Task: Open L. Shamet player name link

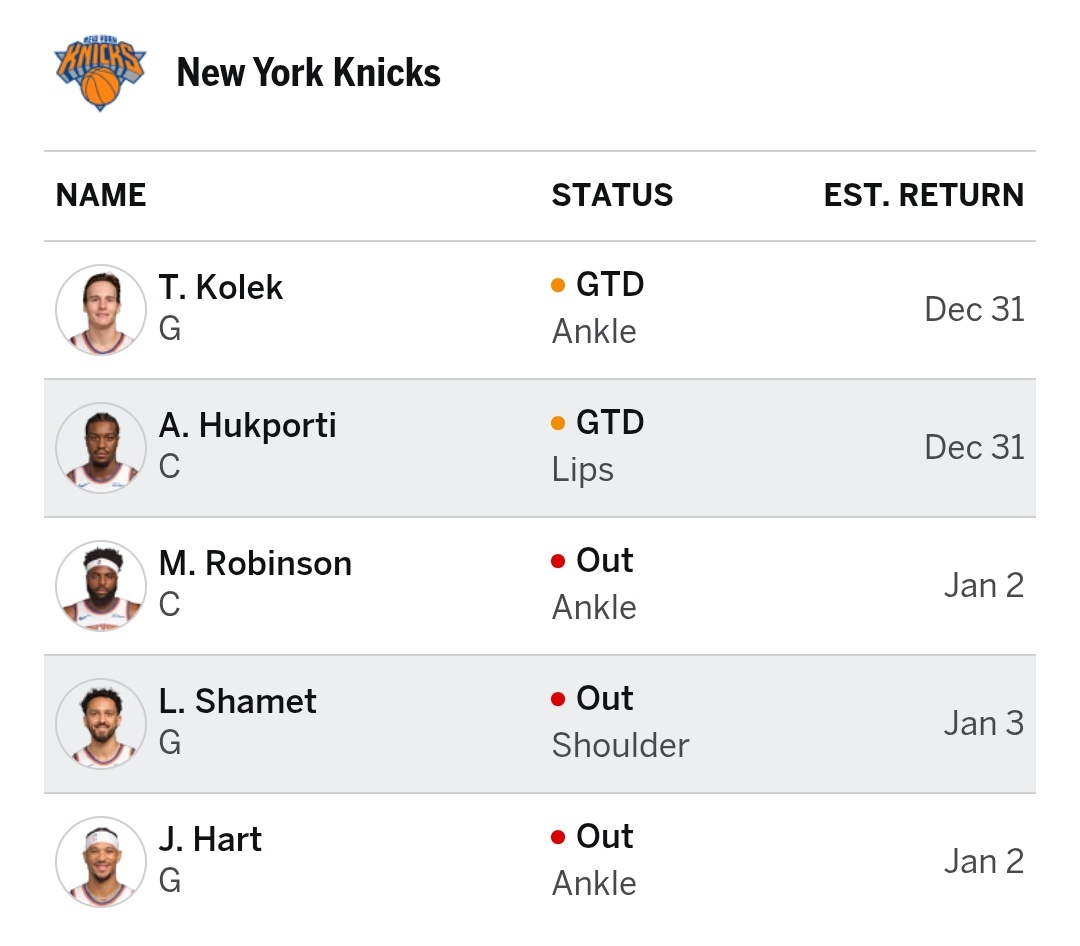Action: point(237,702)
